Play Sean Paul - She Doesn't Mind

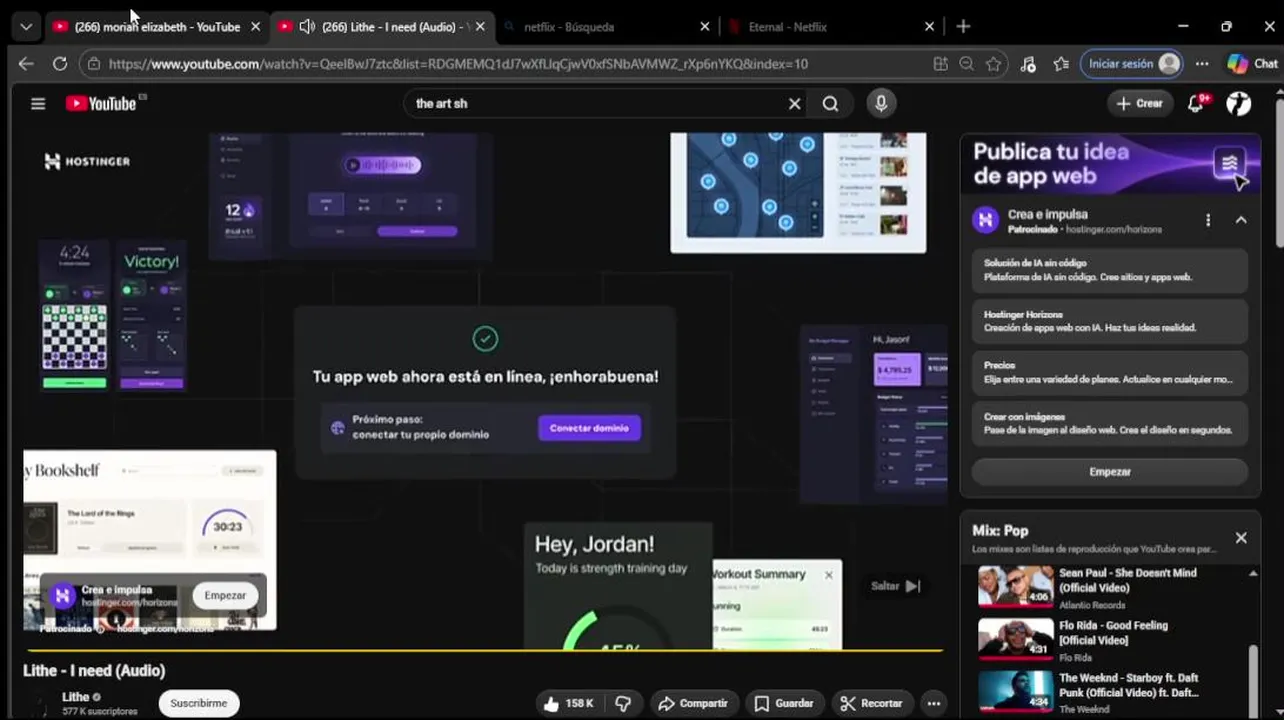(x=1110, y=588)
